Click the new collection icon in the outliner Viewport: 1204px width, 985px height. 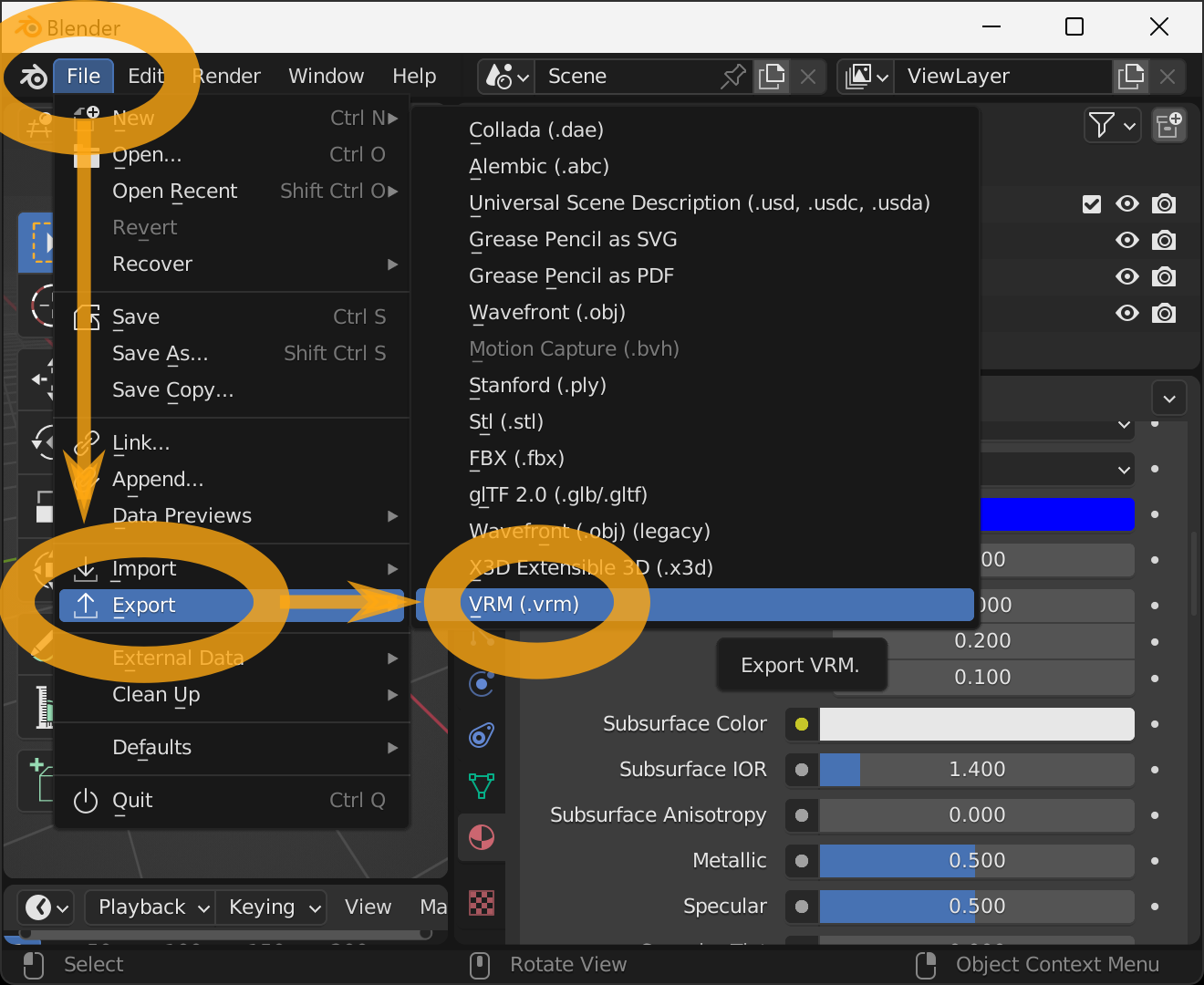point(1168,125)
